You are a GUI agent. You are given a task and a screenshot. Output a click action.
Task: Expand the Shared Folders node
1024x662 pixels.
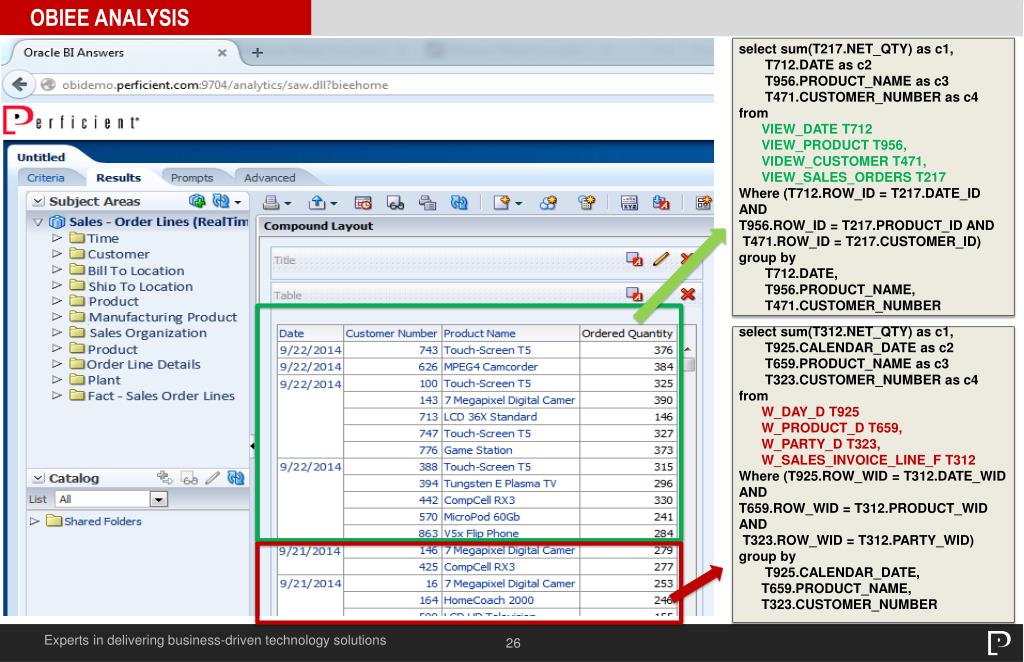tap(35, 521)
